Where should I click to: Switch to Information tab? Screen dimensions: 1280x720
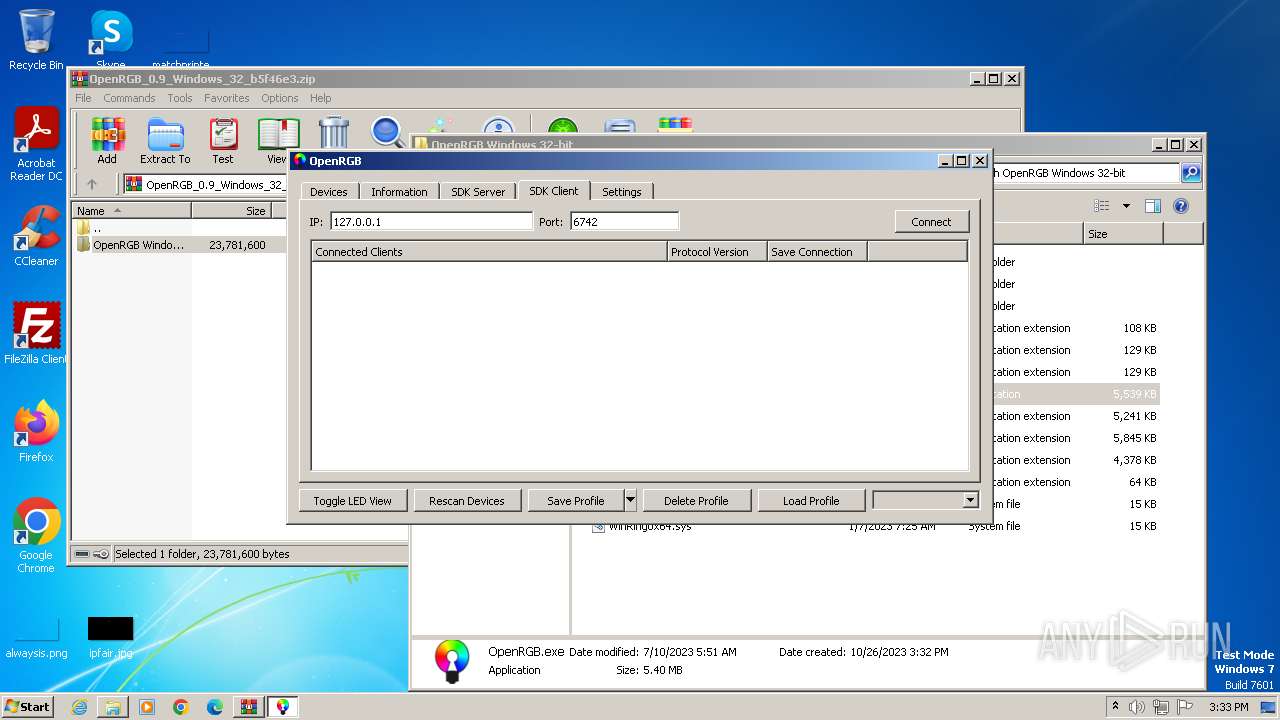click(399, 192)
